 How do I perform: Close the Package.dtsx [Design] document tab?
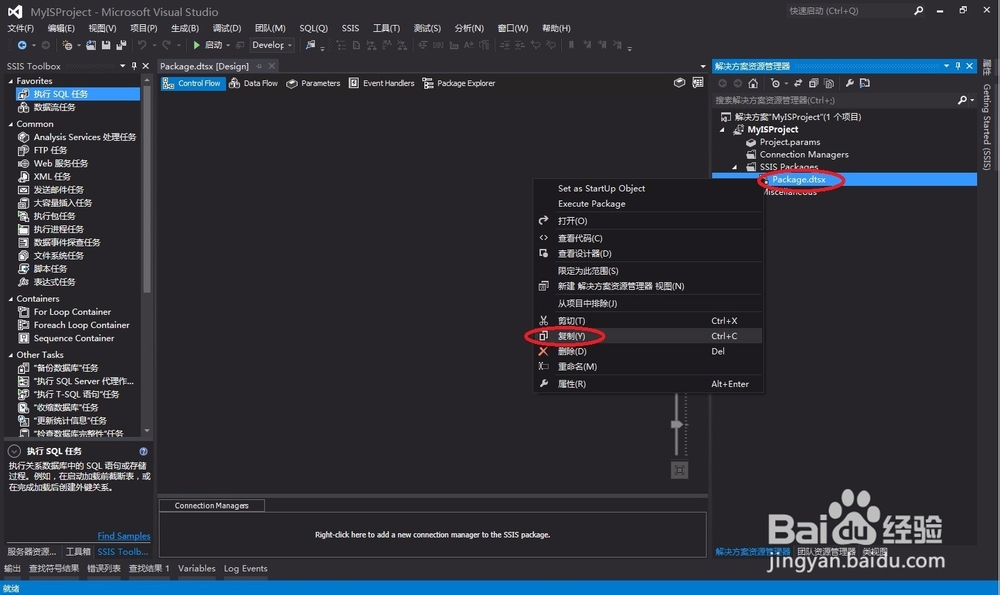272,66
